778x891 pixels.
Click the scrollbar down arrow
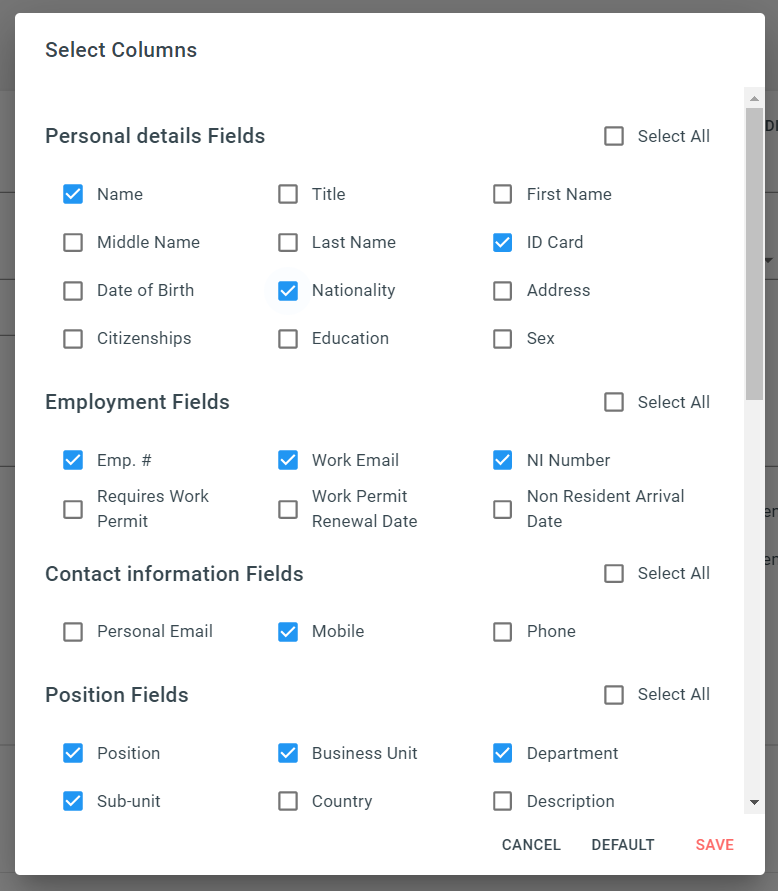pos(754,802)
